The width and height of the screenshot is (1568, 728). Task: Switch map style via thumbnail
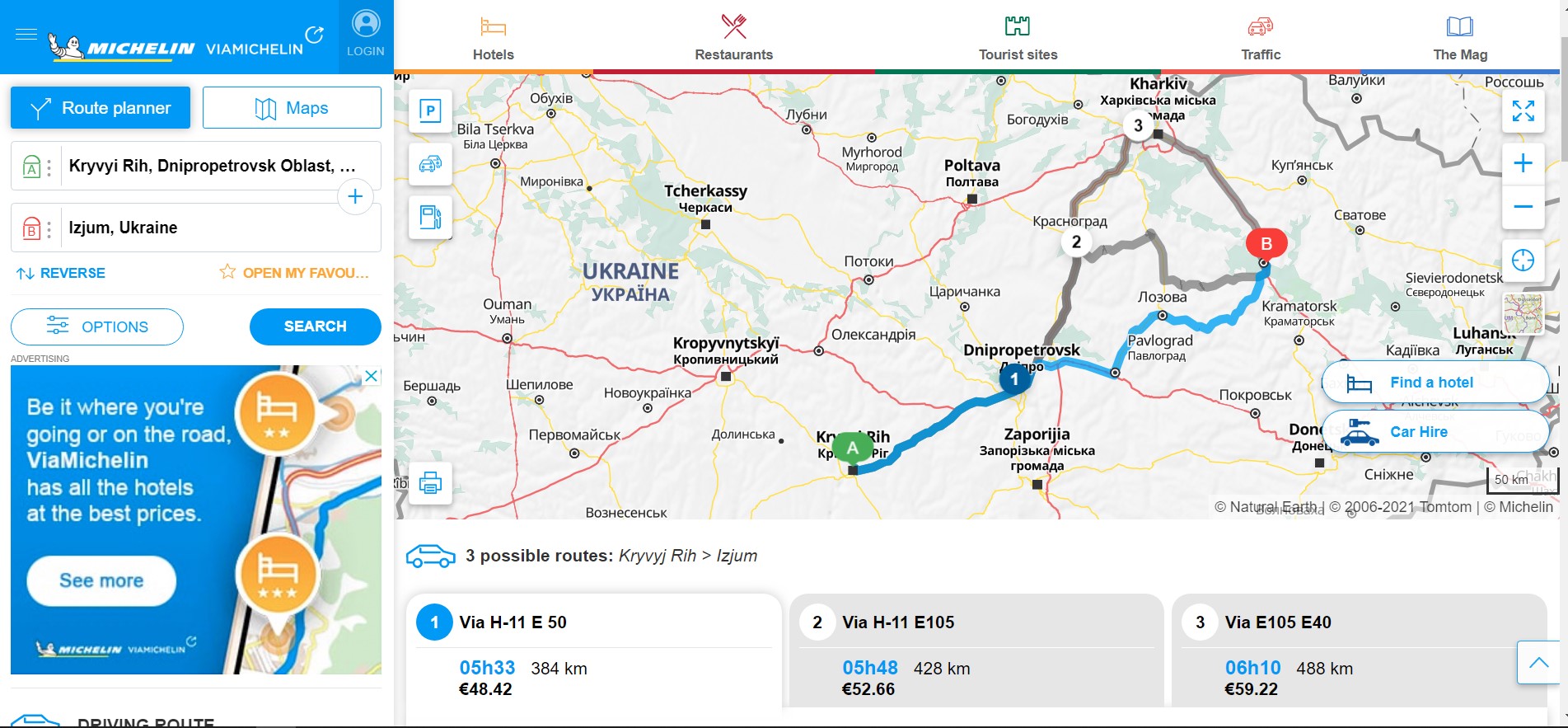click(1523, 314)
